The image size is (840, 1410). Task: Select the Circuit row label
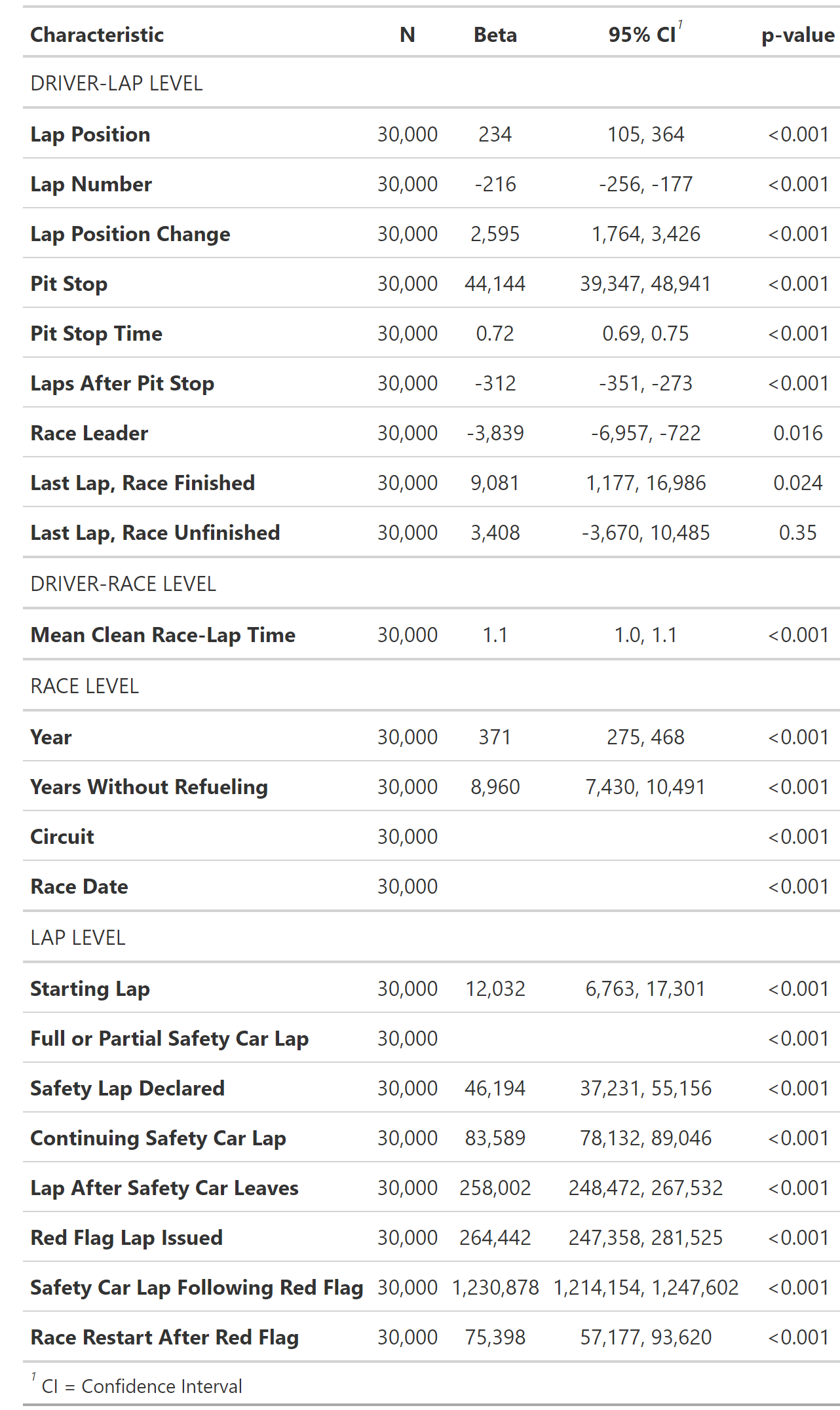(x=62, y=837)
